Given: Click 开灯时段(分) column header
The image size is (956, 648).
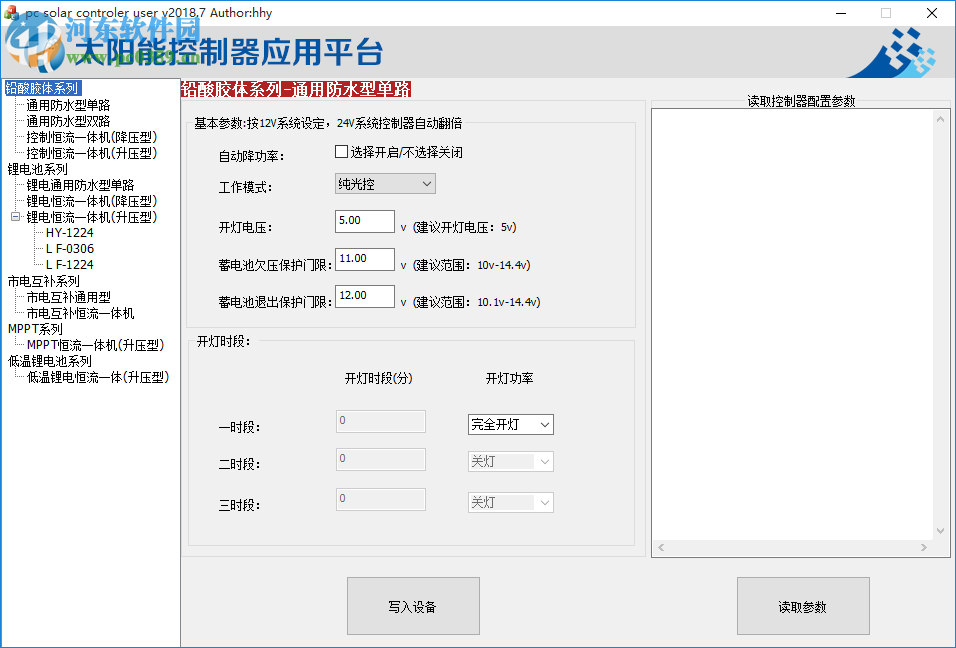Looking at the screenshot, I should [379, 379].
